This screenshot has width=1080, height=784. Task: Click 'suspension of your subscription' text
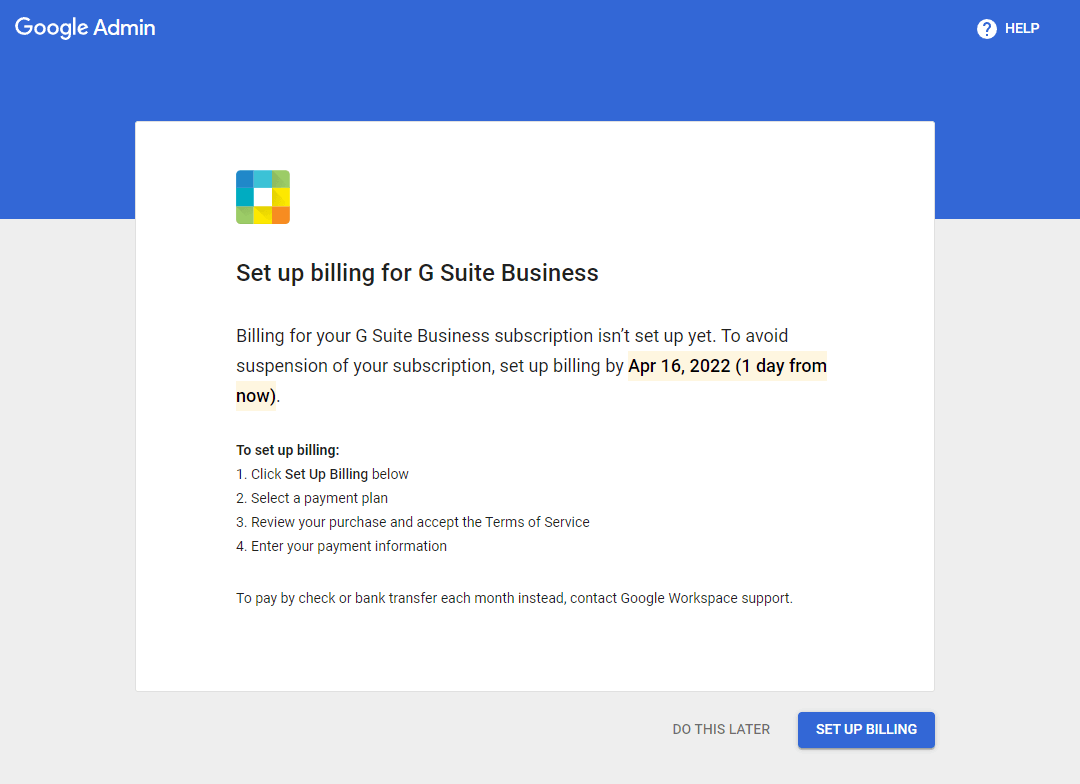coord(364,366)
